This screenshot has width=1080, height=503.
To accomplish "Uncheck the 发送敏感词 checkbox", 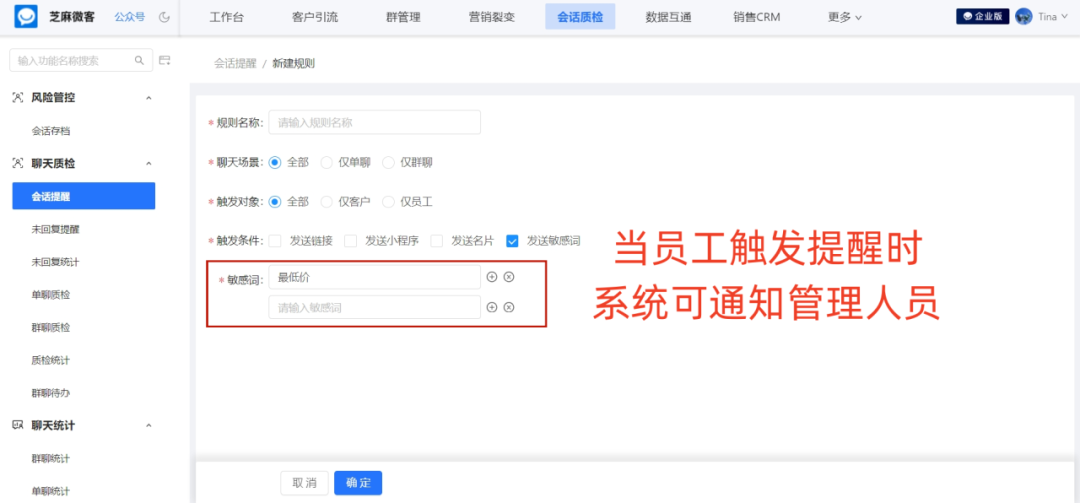I will click(x=512, y=241).
